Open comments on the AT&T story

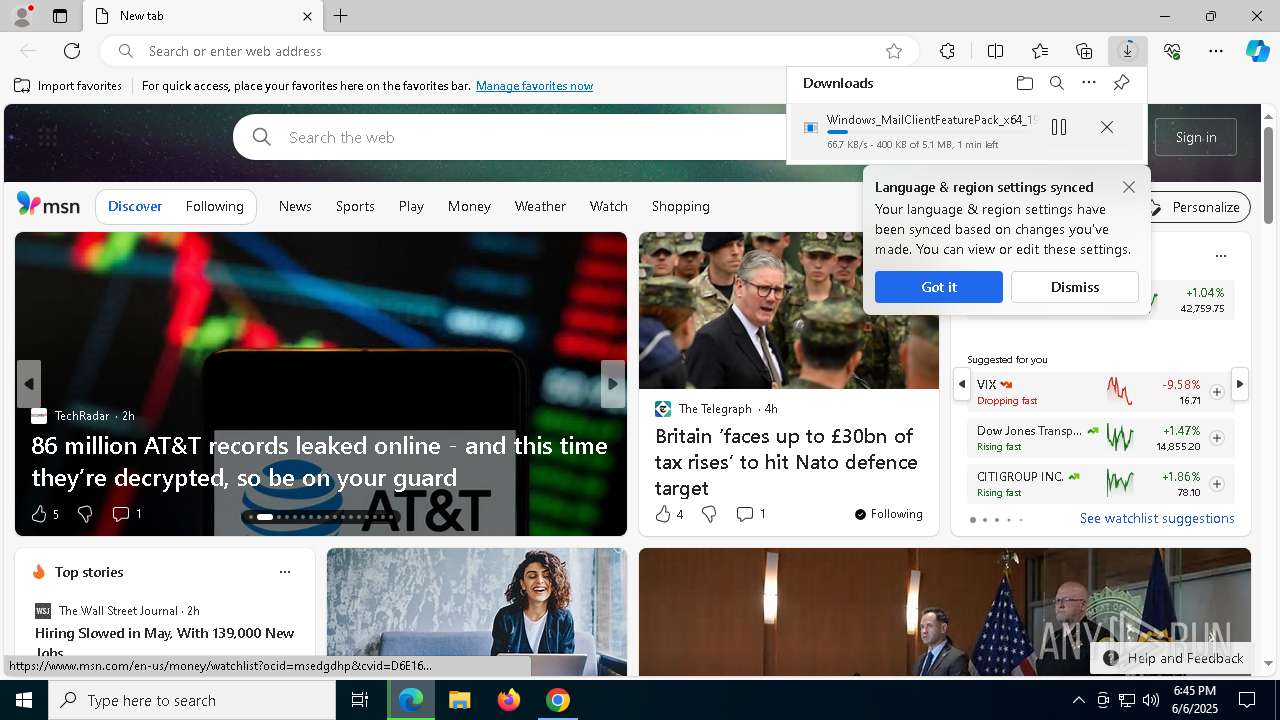126,514
